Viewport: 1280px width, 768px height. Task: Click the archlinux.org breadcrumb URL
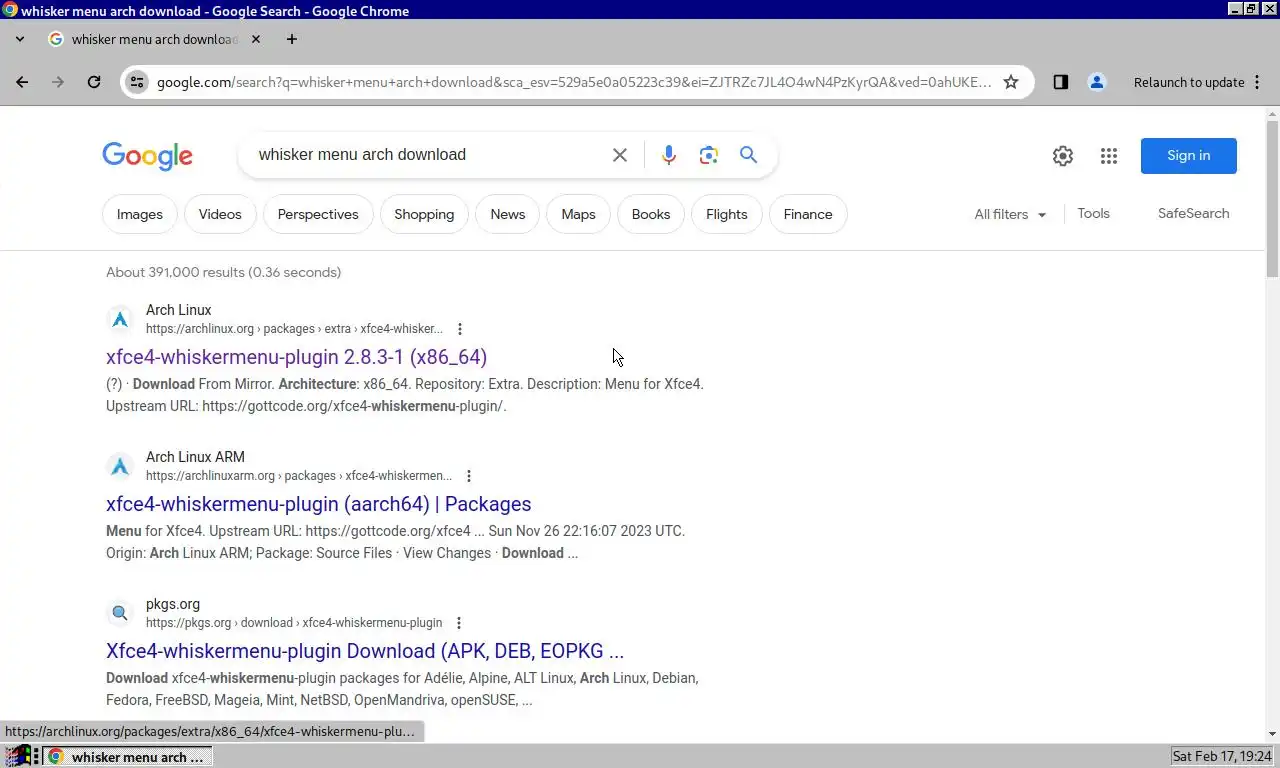pos(294,329)
